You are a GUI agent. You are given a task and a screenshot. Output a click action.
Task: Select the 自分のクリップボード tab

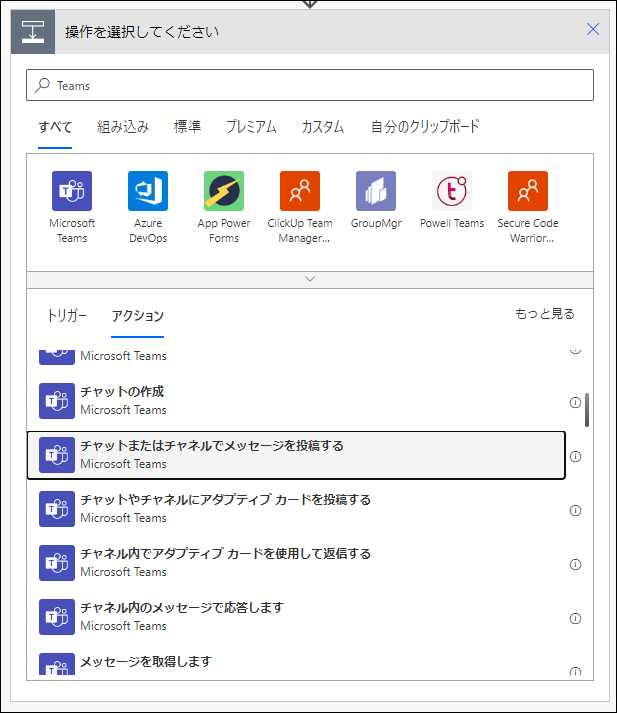point(425,127)
